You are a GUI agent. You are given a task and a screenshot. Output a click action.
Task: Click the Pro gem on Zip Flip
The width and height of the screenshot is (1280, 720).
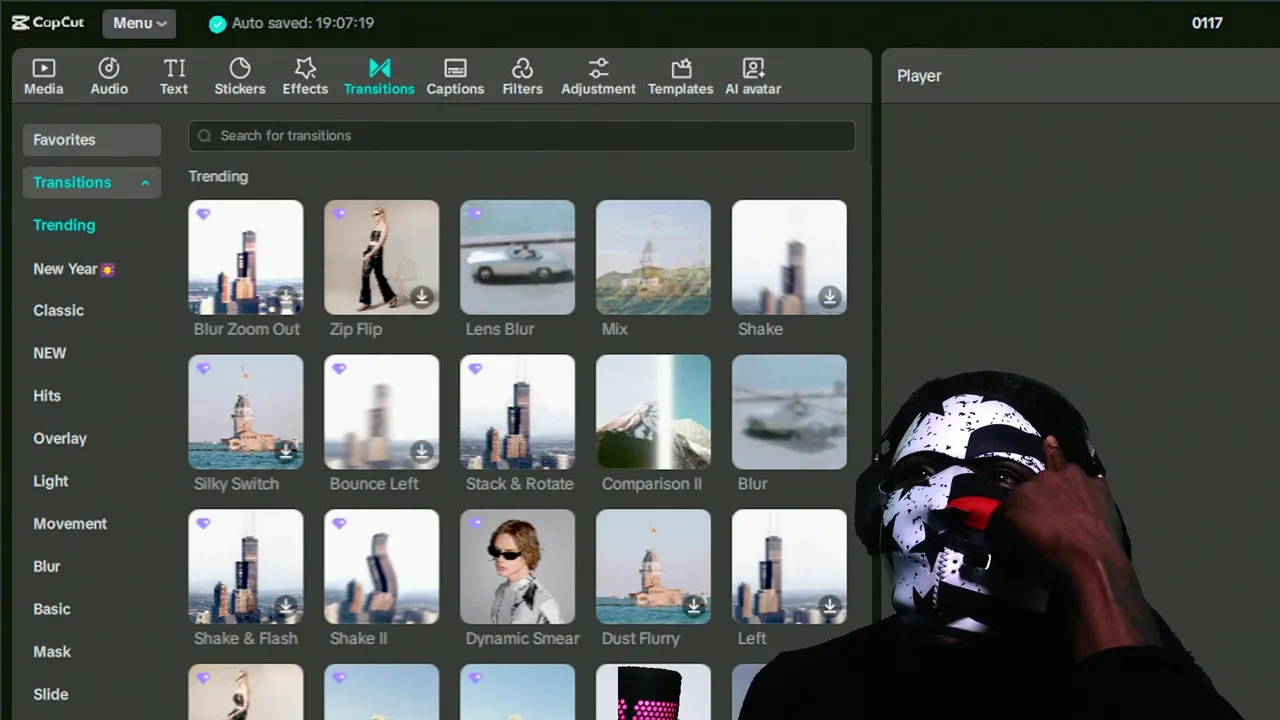(x=339, y=214)
